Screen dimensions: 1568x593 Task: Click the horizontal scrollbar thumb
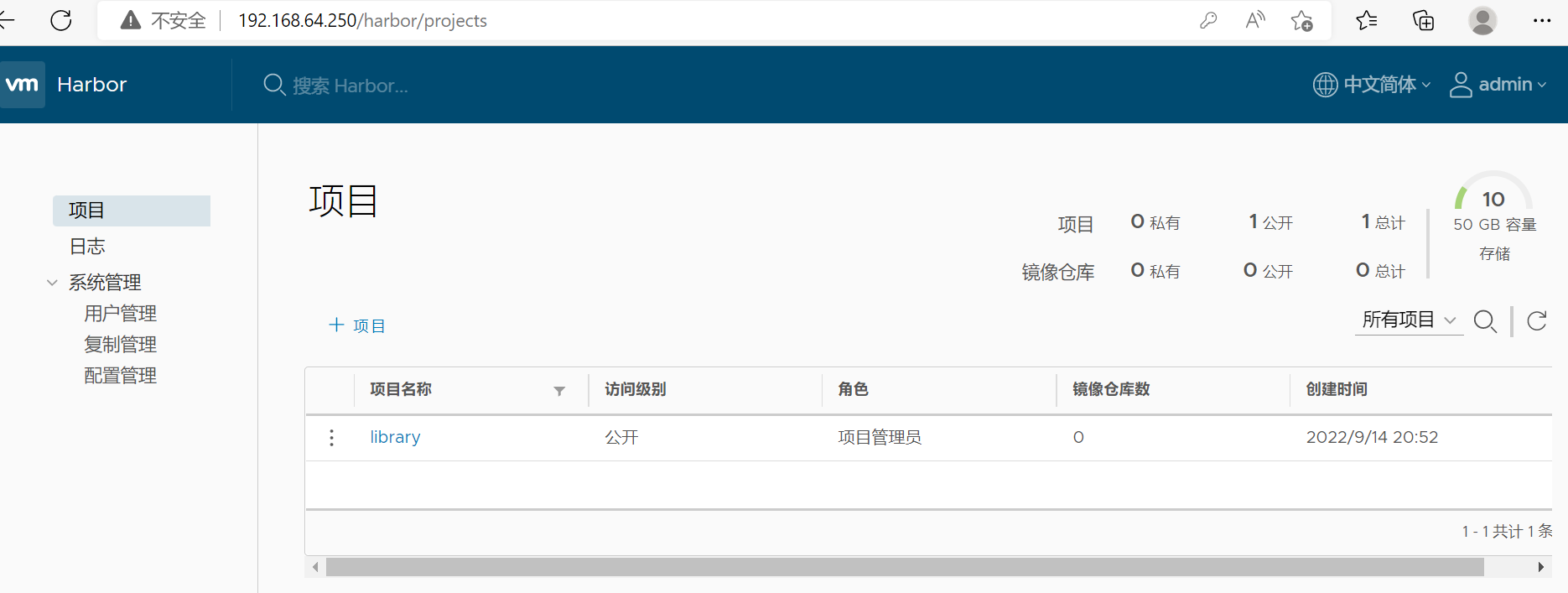click(905, 567)
